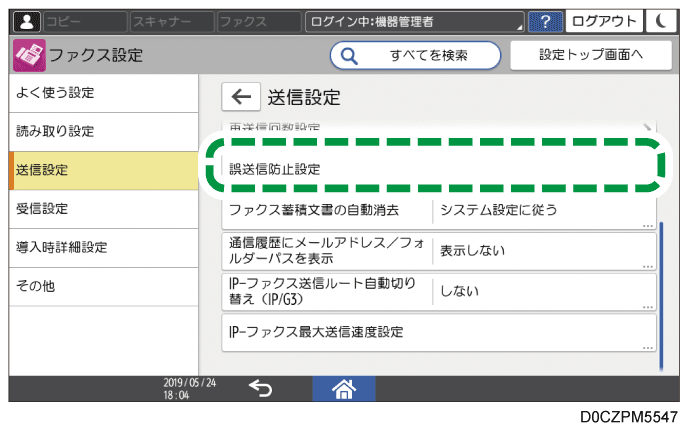Open the ファクス function tab
Image resolution: width=687 pixels, height=427 pixels.
pyautogui.click(x=259, y=21)
